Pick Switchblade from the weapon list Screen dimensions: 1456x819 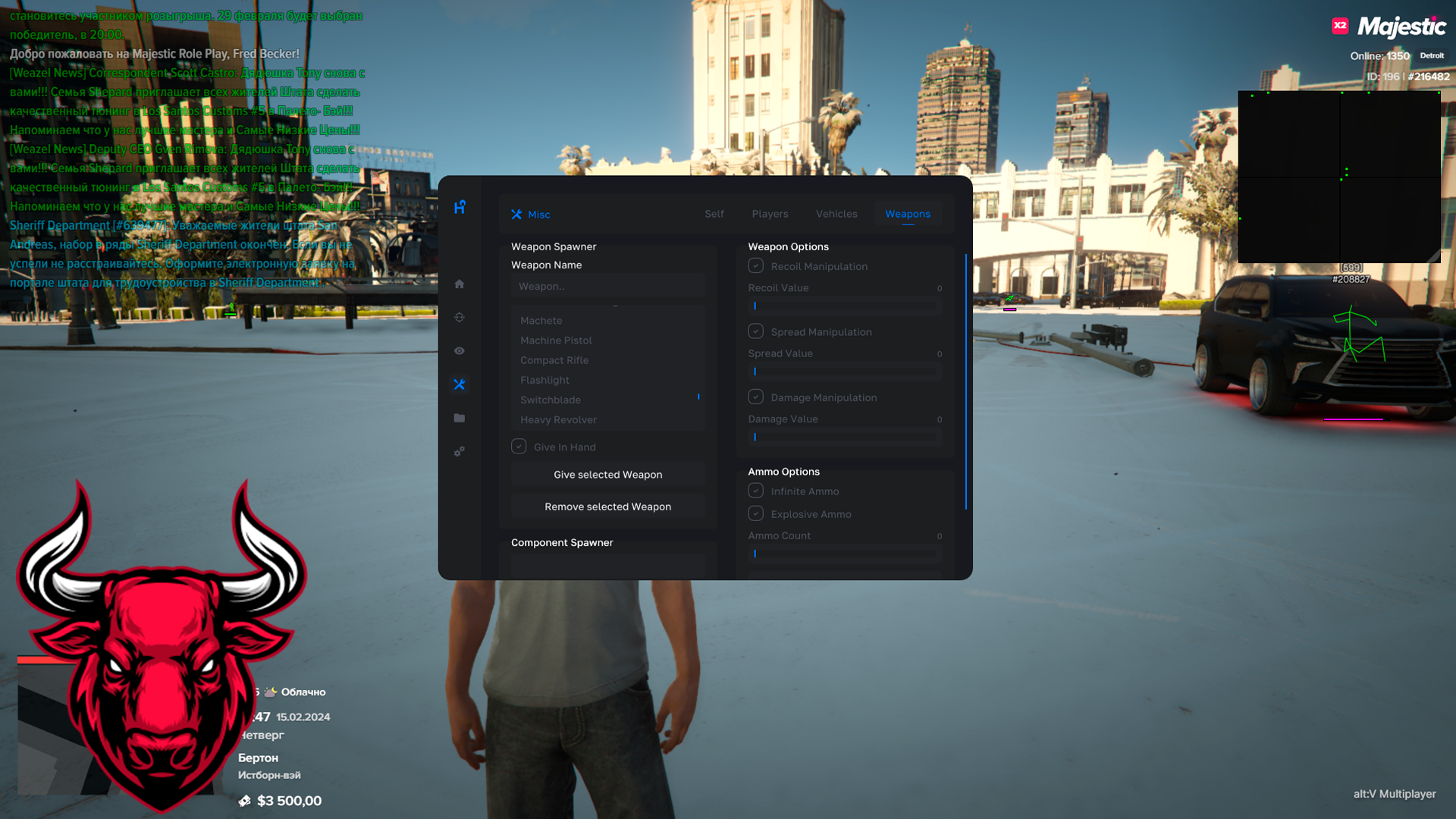(x=551, y=400)
